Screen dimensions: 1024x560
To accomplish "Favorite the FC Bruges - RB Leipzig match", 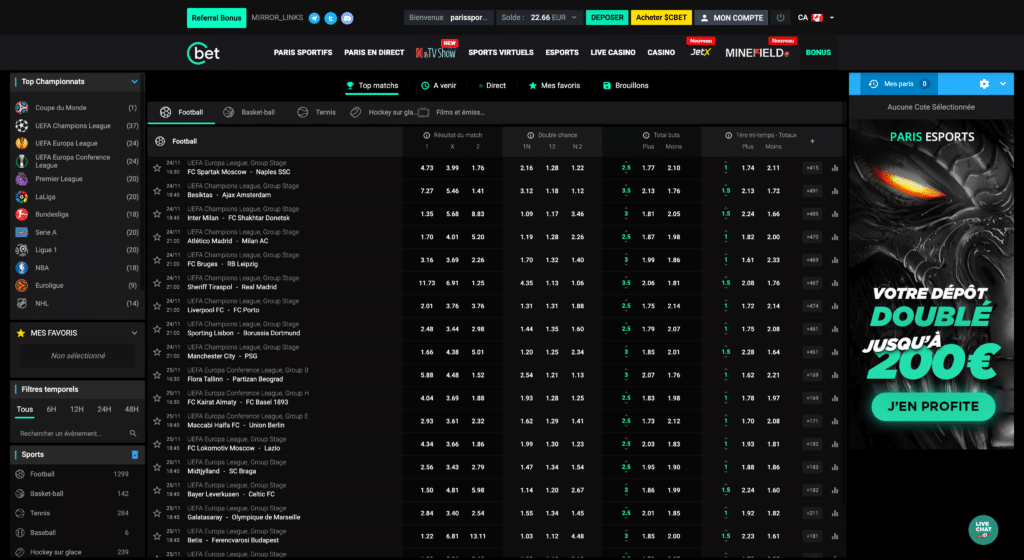I will [157, 260].
